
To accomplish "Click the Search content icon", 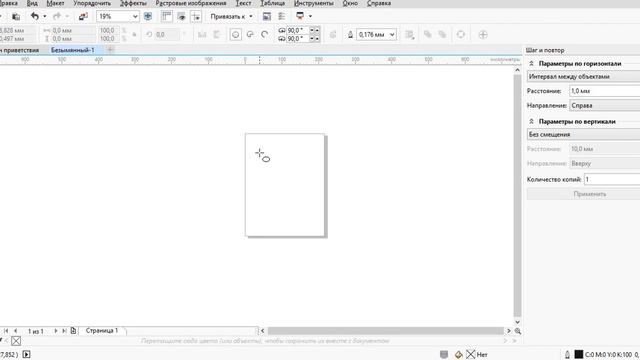I will pos(83,16).
